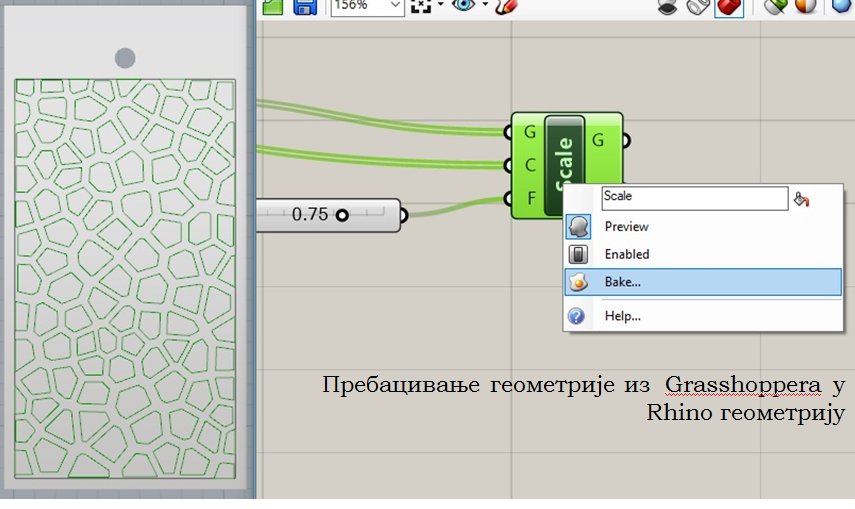Screen dimensions: 855x509
Task: Select the red pencil Sketch tool
Action: coord(507,7)
